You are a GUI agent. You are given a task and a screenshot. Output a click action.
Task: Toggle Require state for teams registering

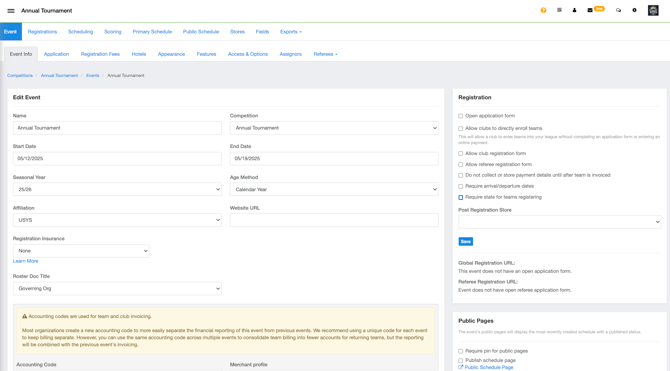point(461,197)
